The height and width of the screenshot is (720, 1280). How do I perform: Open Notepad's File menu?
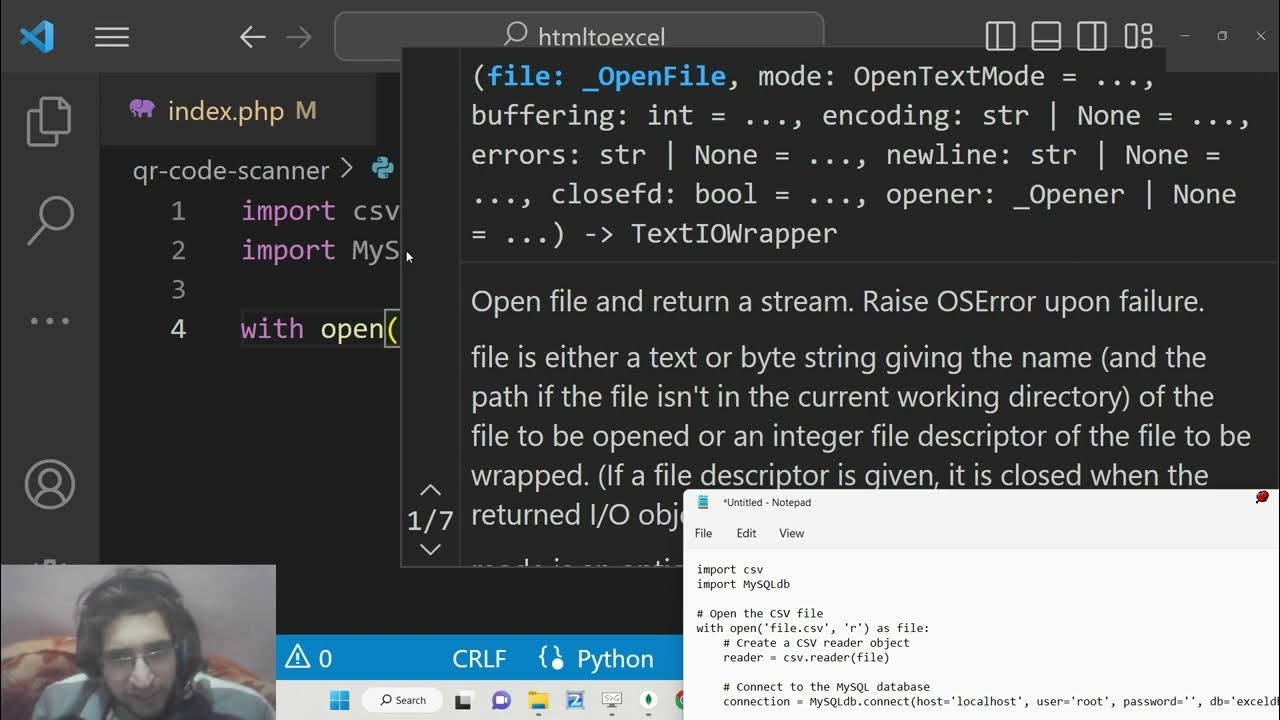click(704, 533)
